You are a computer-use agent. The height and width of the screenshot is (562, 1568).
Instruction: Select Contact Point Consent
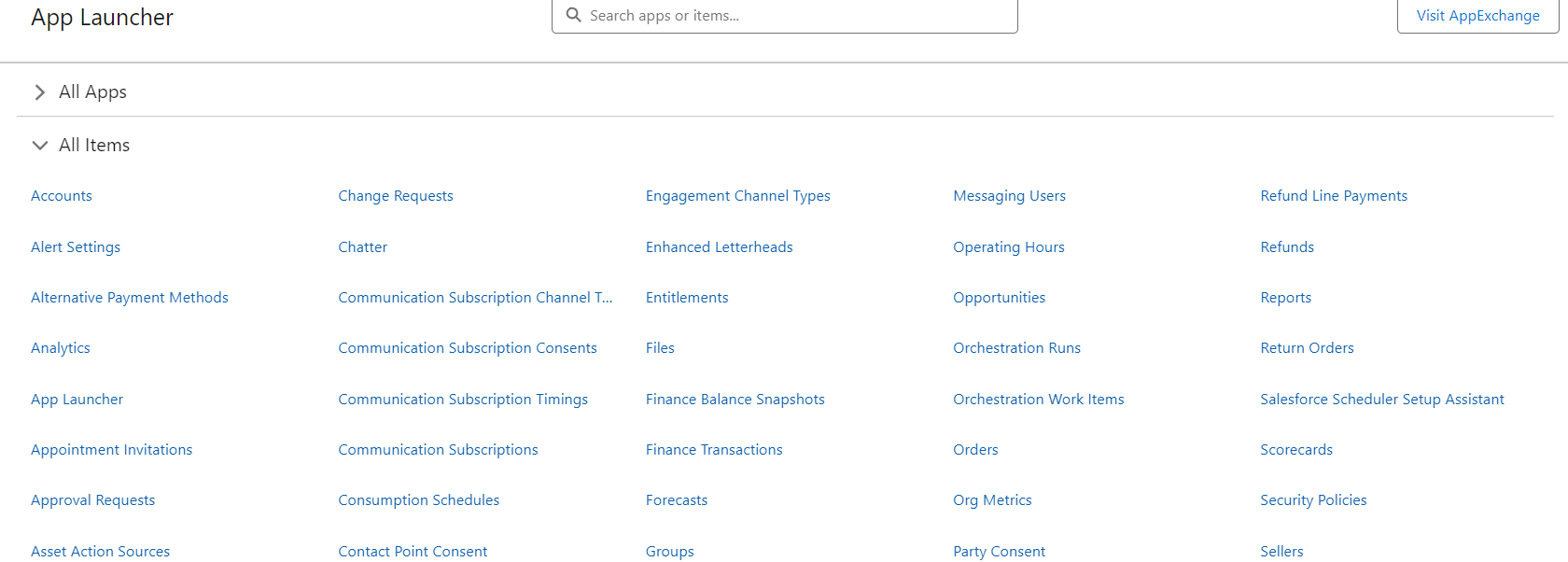[413, 552]
